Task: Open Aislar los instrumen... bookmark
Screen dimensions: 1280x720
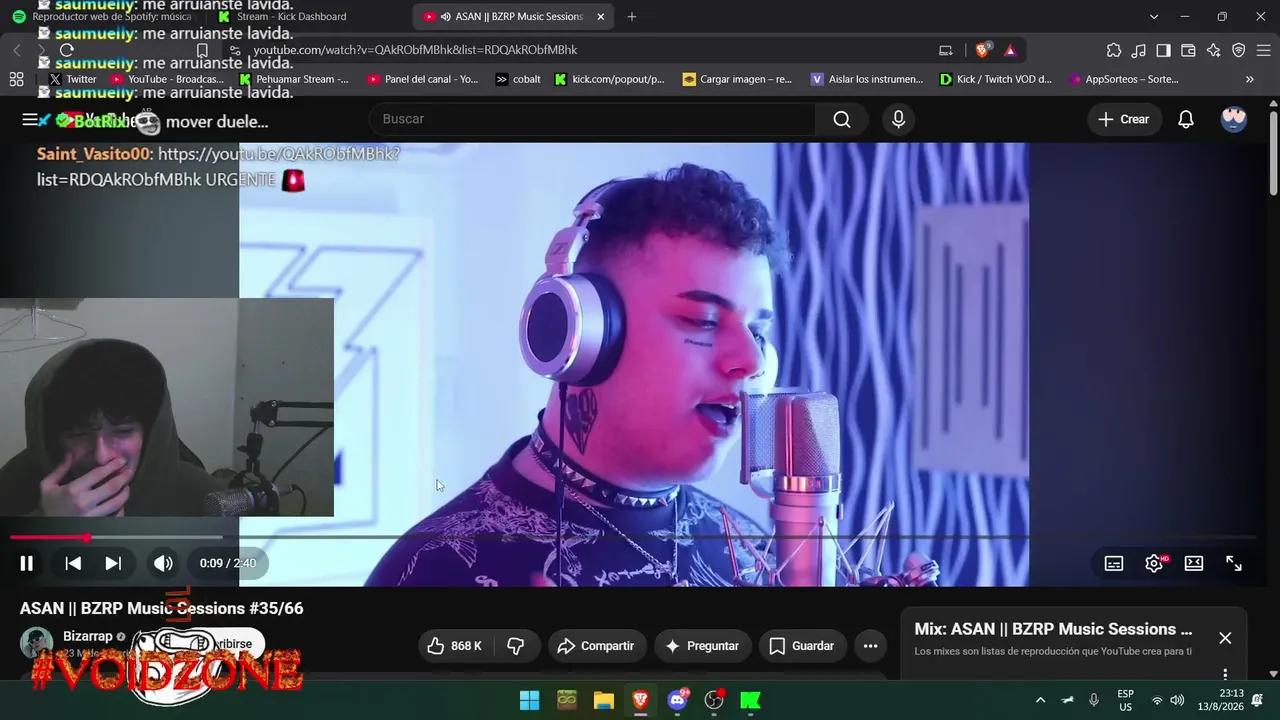Action: coord(867,79)
